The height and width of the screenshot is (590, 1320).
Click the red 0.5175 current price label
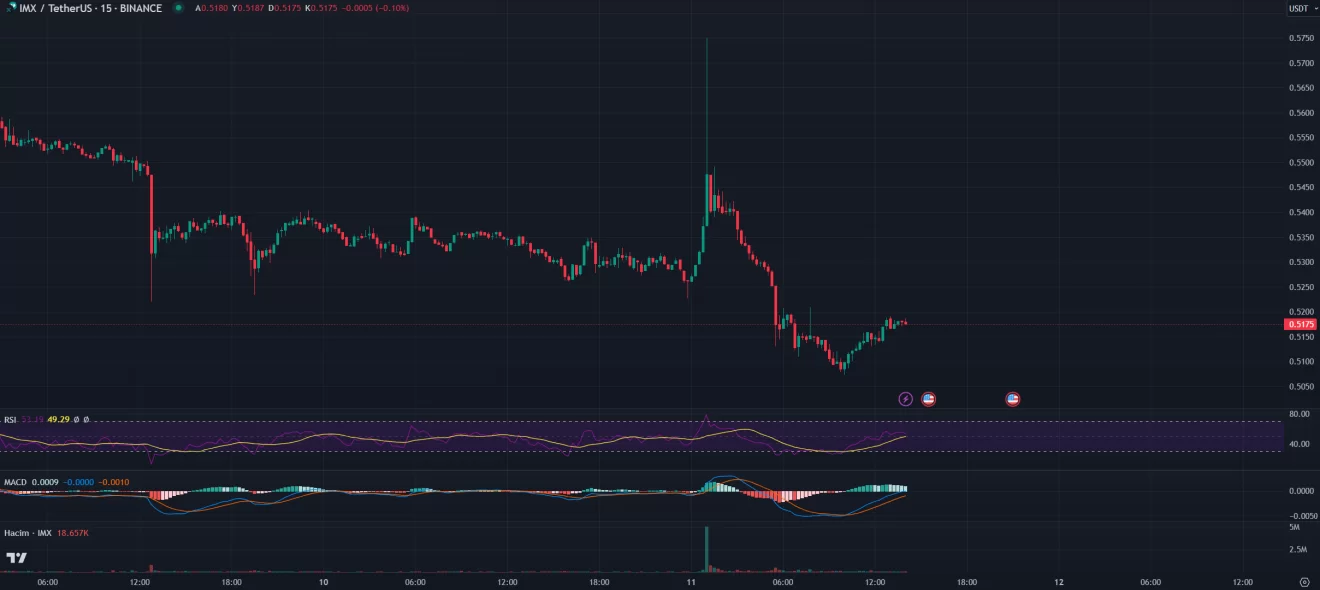click(1300, 324)
